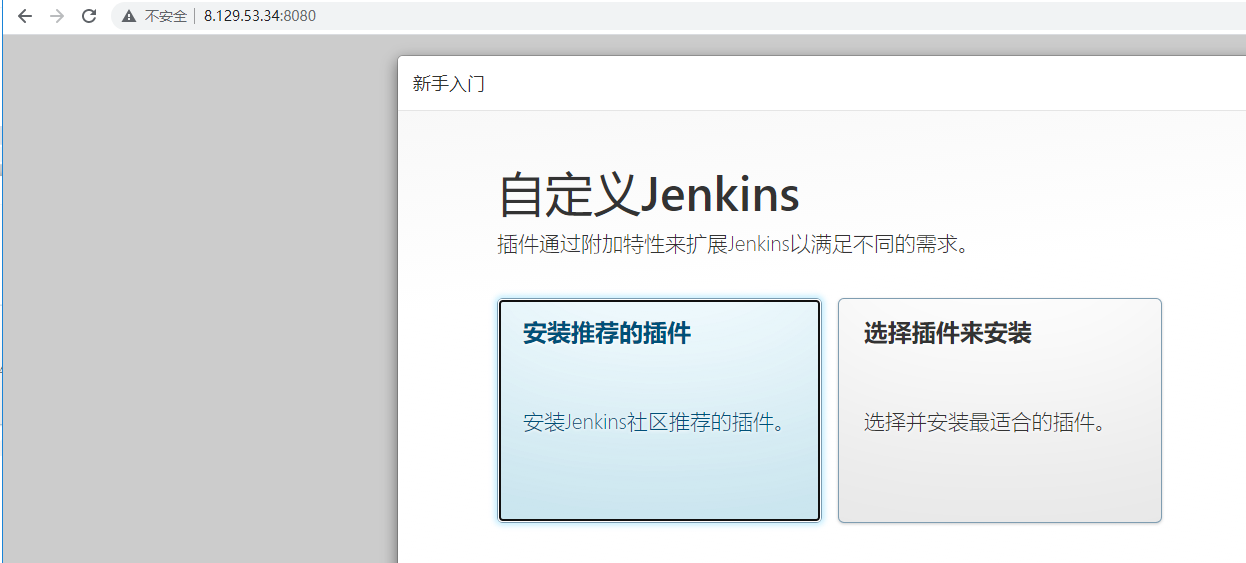Click the text 选择并安装最适合的插件。
Viewport: 1246px width, 563px height.
[986, 422]
